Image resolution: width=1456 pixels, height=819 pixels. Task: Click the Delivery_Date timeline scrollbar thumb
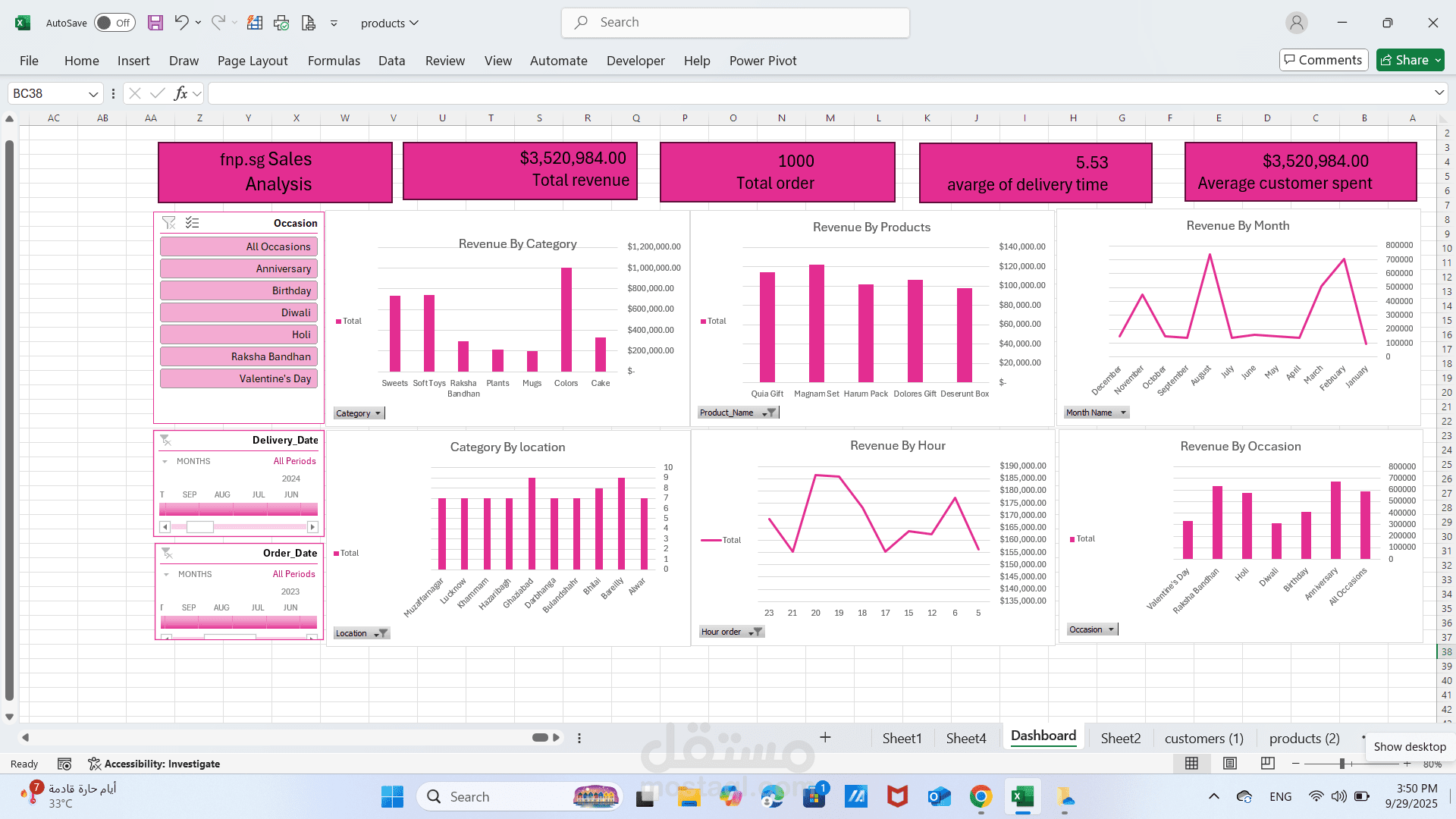click(200, 527)
